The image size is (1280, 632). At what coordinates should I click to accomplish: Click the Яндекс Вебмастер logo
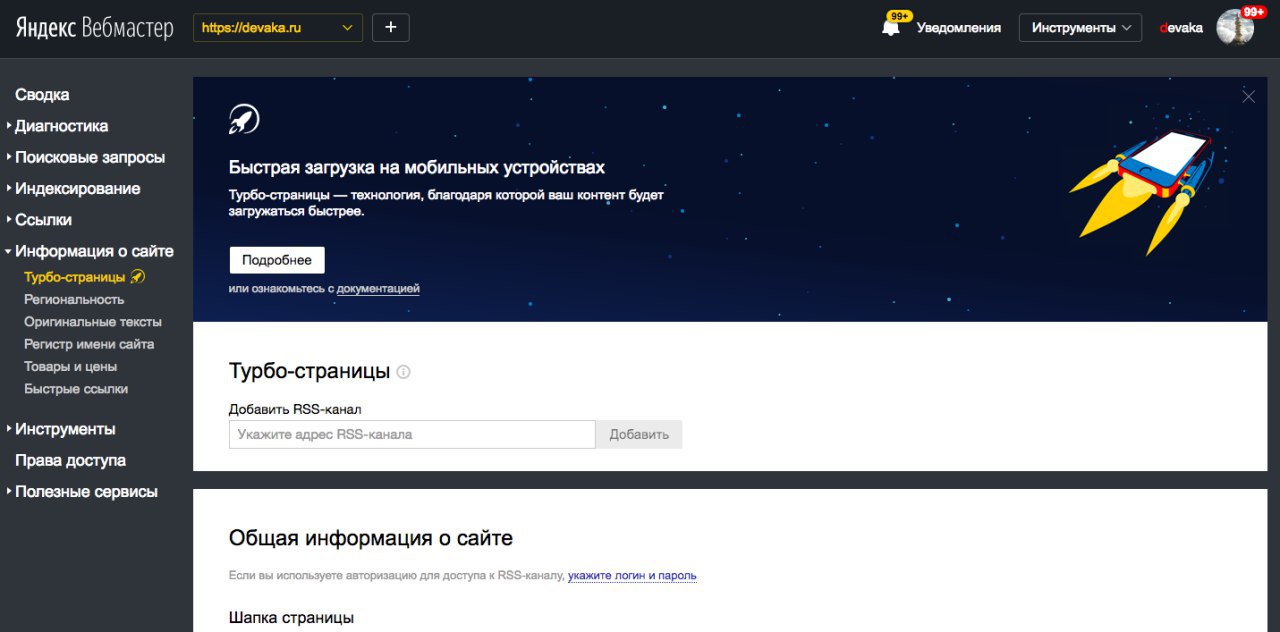94,28
